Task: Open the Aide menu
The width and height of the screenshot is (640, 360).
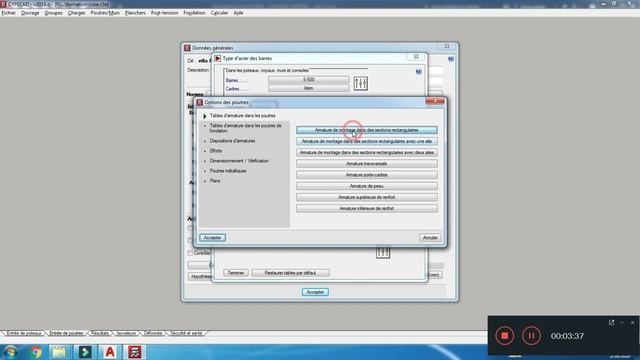Action: (238, 13)
